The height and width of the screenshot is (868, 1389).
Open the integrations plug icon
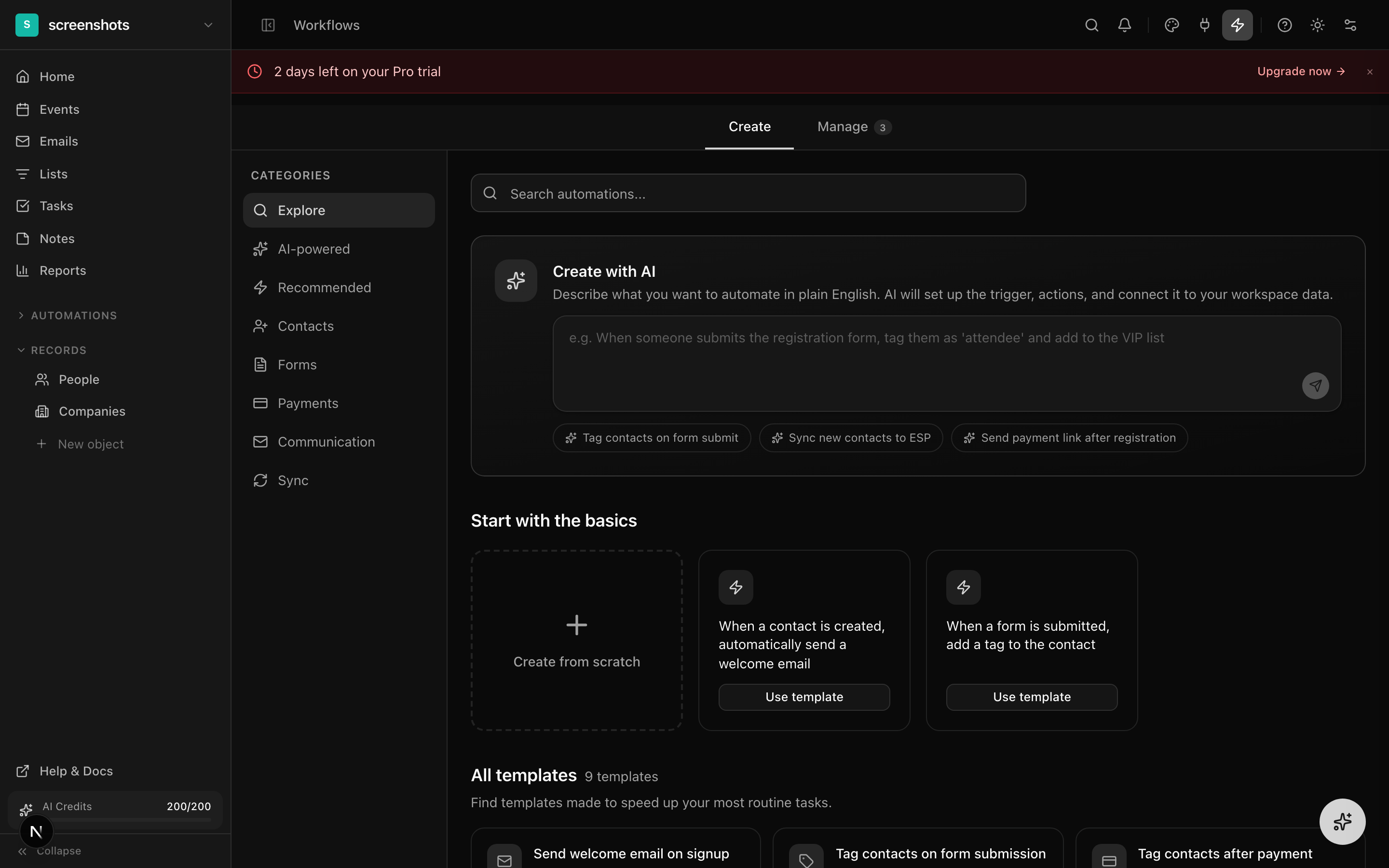click(x=1204, y=25)
